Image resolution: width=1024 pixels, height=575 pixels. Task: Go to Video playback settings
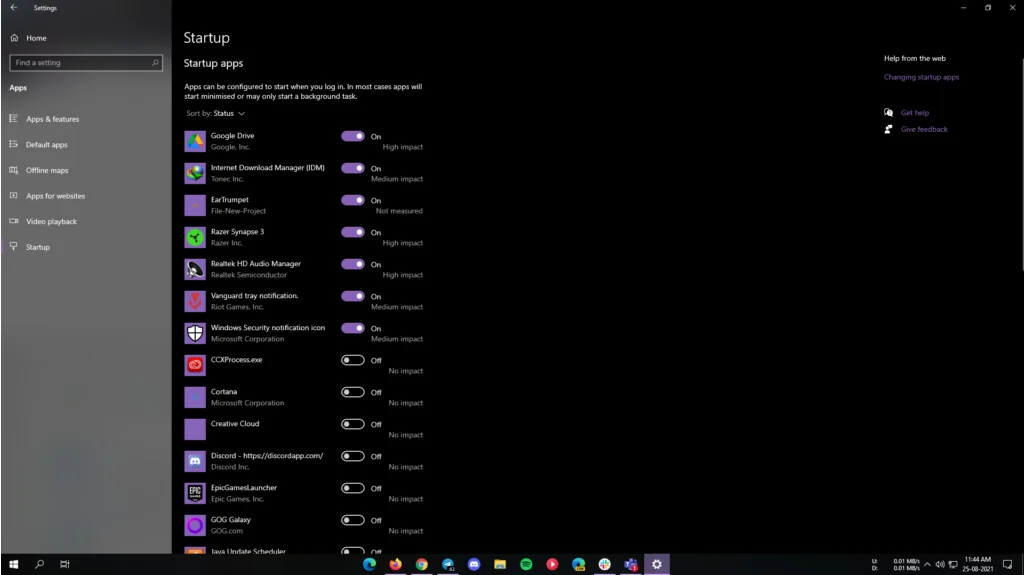pyautogui.click(x=51, y=222)
